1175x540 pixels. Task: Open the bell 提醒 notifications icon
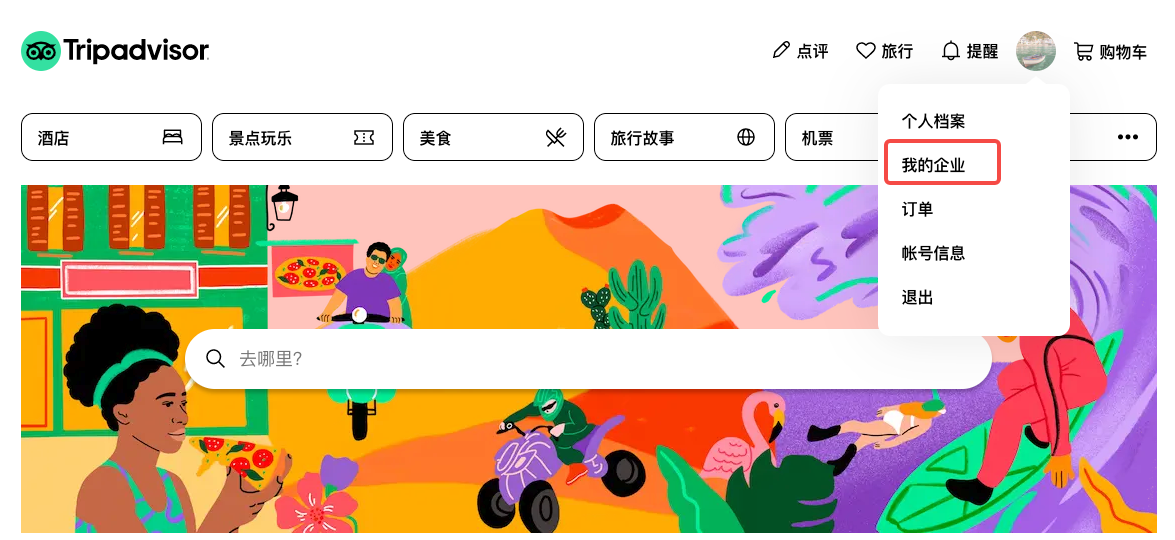[x=951, y=51]
